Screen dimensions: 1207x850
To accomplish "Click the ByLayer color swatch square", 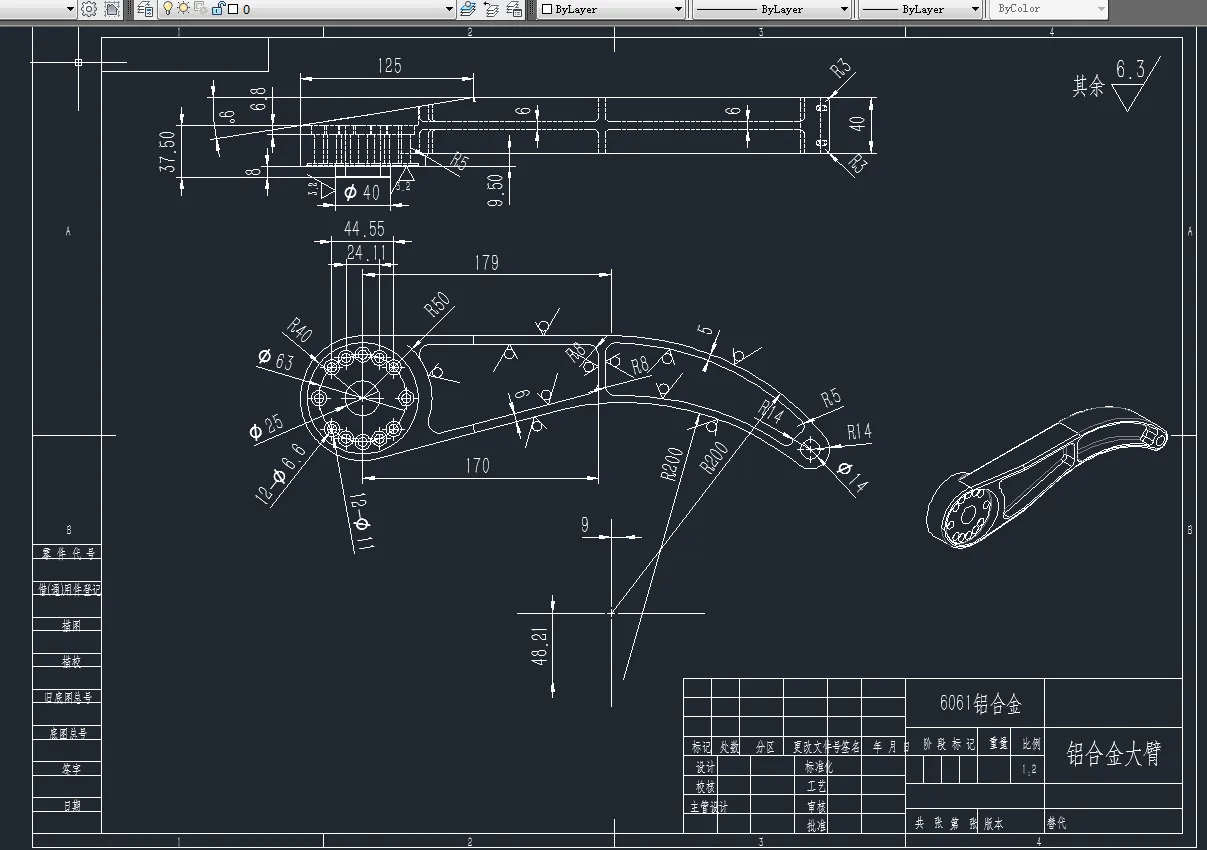I will (547, 9).
